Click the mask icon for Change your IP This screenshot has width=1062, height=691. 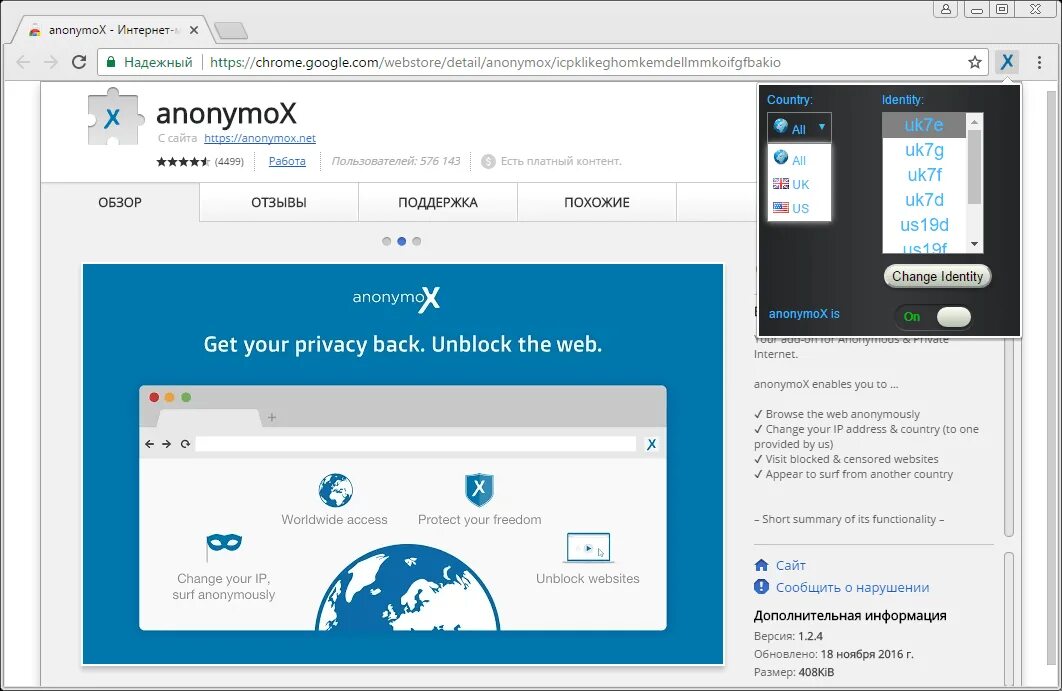tap(224, 545)
